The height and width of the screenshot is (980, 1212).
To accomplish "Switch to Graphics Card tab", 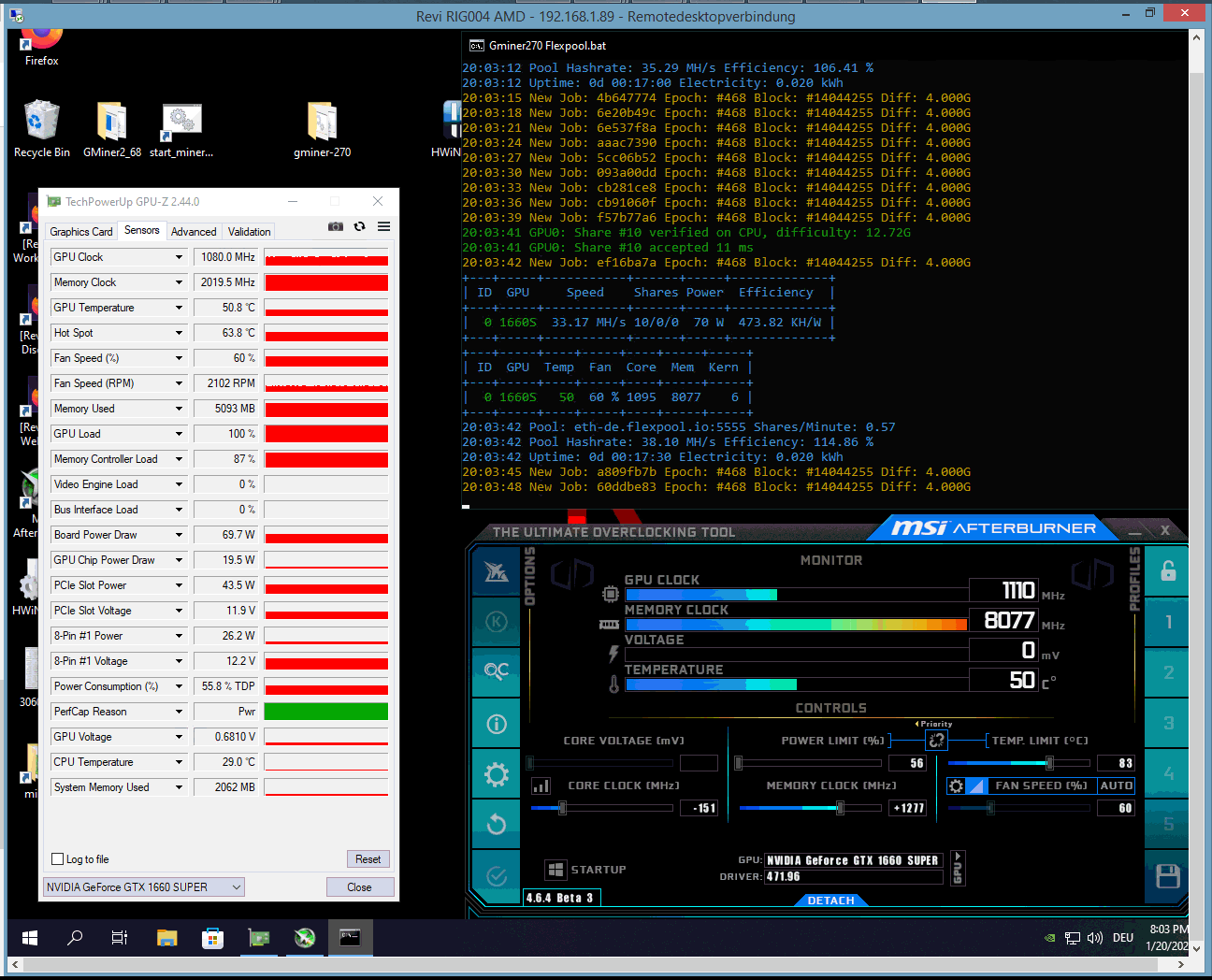I will 81,232.
